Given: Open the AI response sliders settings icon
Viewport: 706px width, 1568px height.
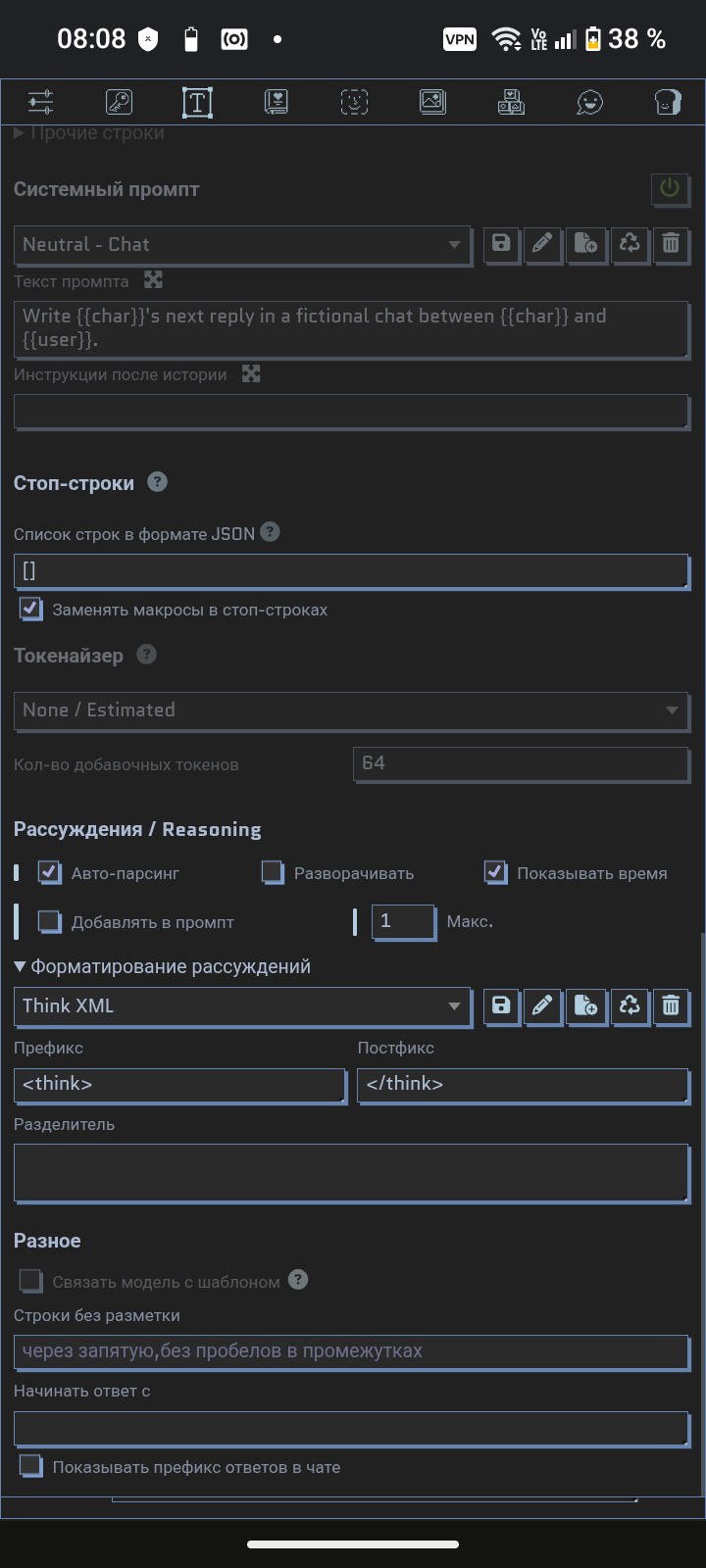Looking at the screenshot, I should [x=41, y=102].
